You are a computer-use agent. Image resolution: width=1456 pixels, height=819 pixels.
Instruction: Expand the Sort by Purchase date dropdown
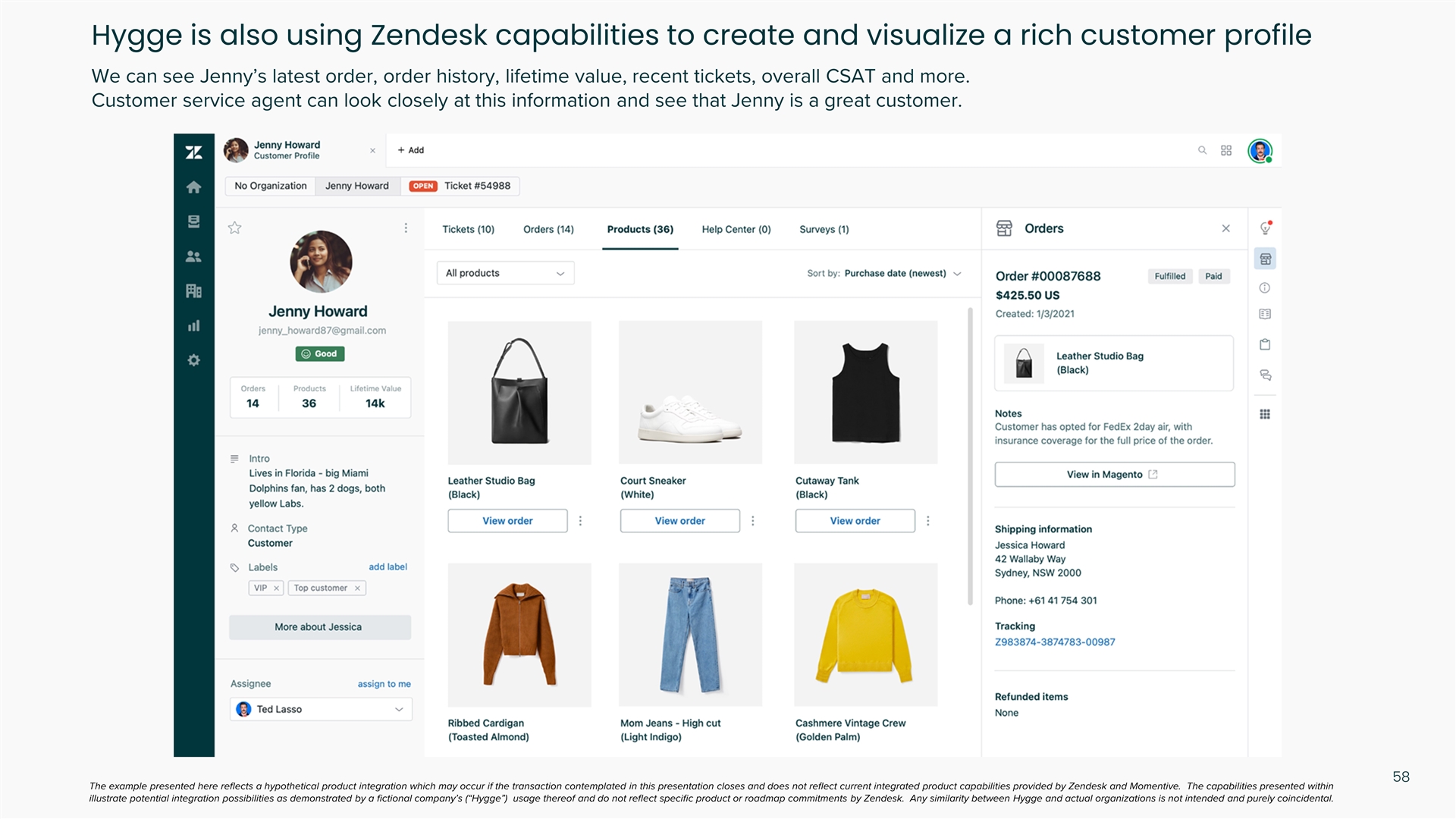point(902,274)
